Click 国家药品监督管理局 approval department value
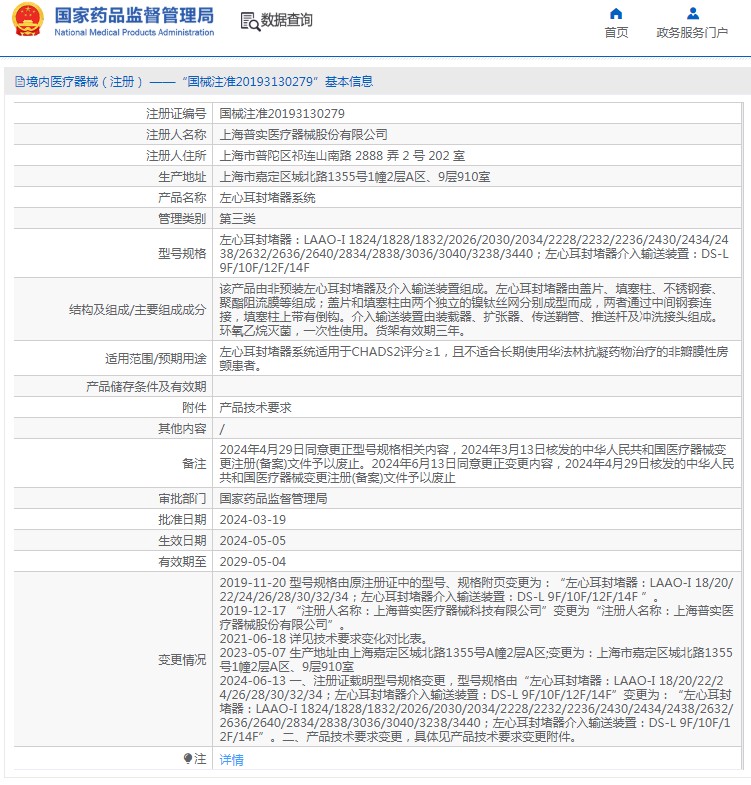The width and height of the screenshot is (751, 785). tap(273, 499)
